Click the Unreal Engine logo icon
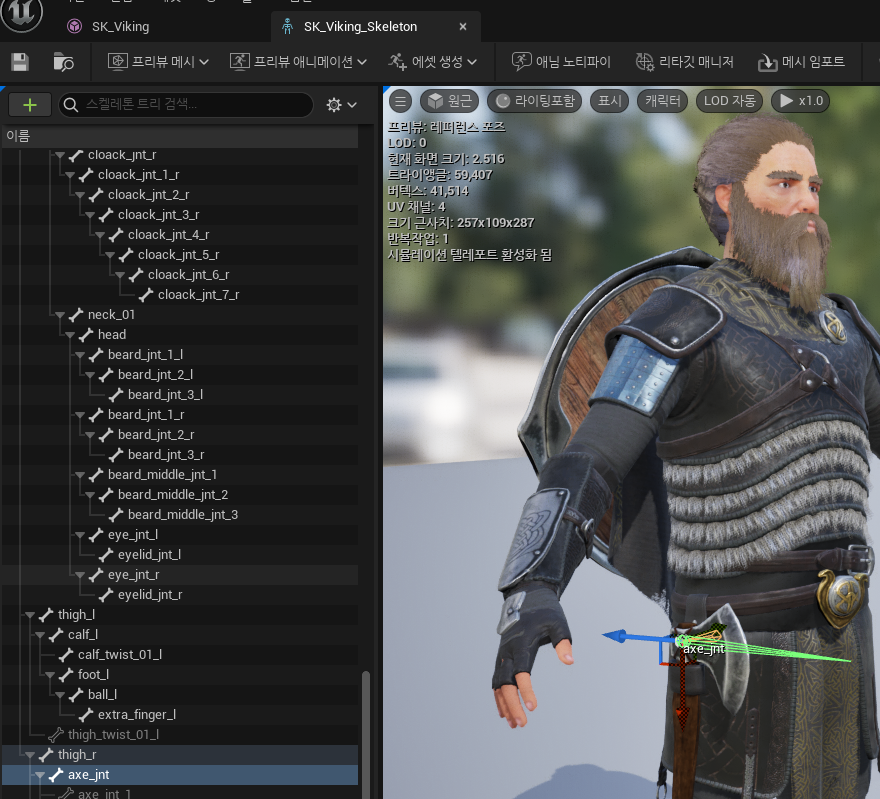The height and width of the screenshot is (799, 880). [x=21, y=13]
